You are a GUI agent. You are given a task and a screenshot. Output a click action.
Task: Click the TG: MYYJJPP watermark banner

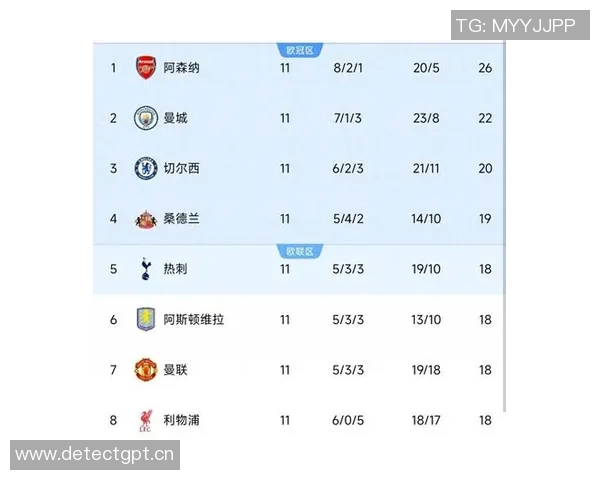point(515,26)
